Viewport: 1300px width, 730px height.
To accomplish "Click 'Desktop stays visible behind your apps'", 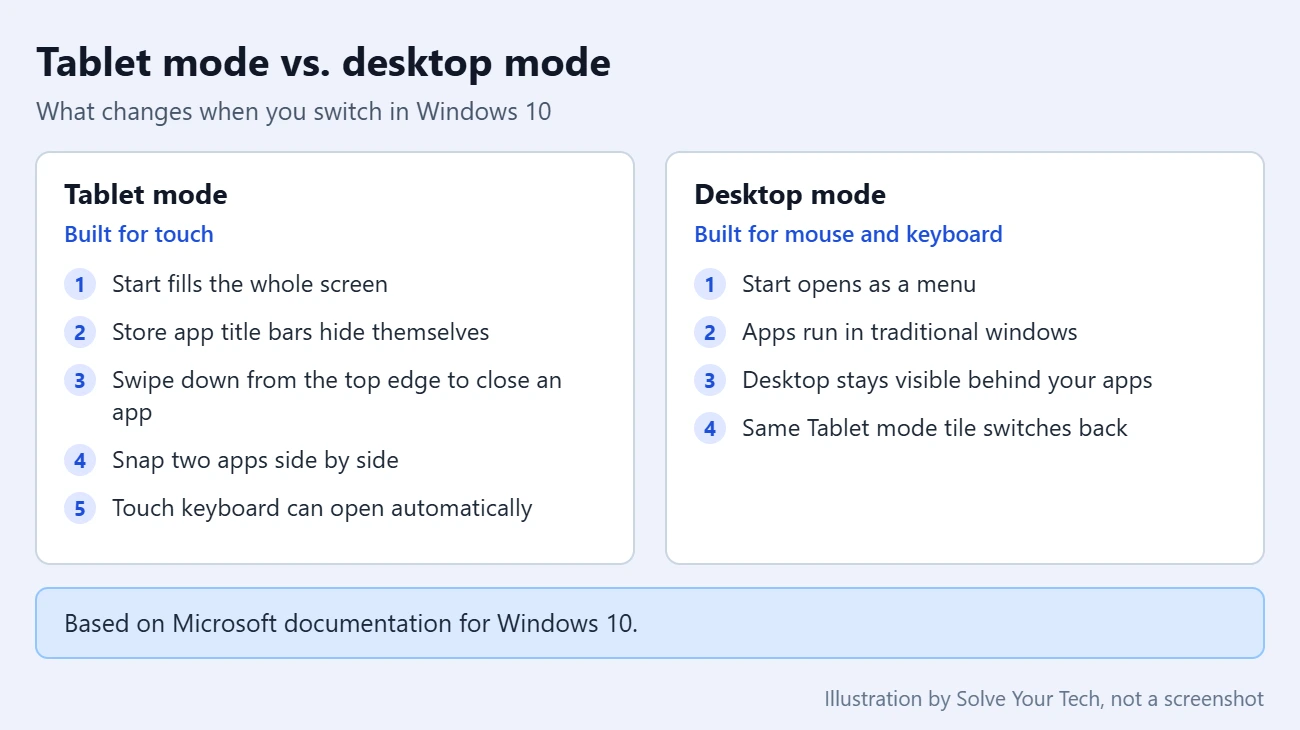I will pos(947,380).
